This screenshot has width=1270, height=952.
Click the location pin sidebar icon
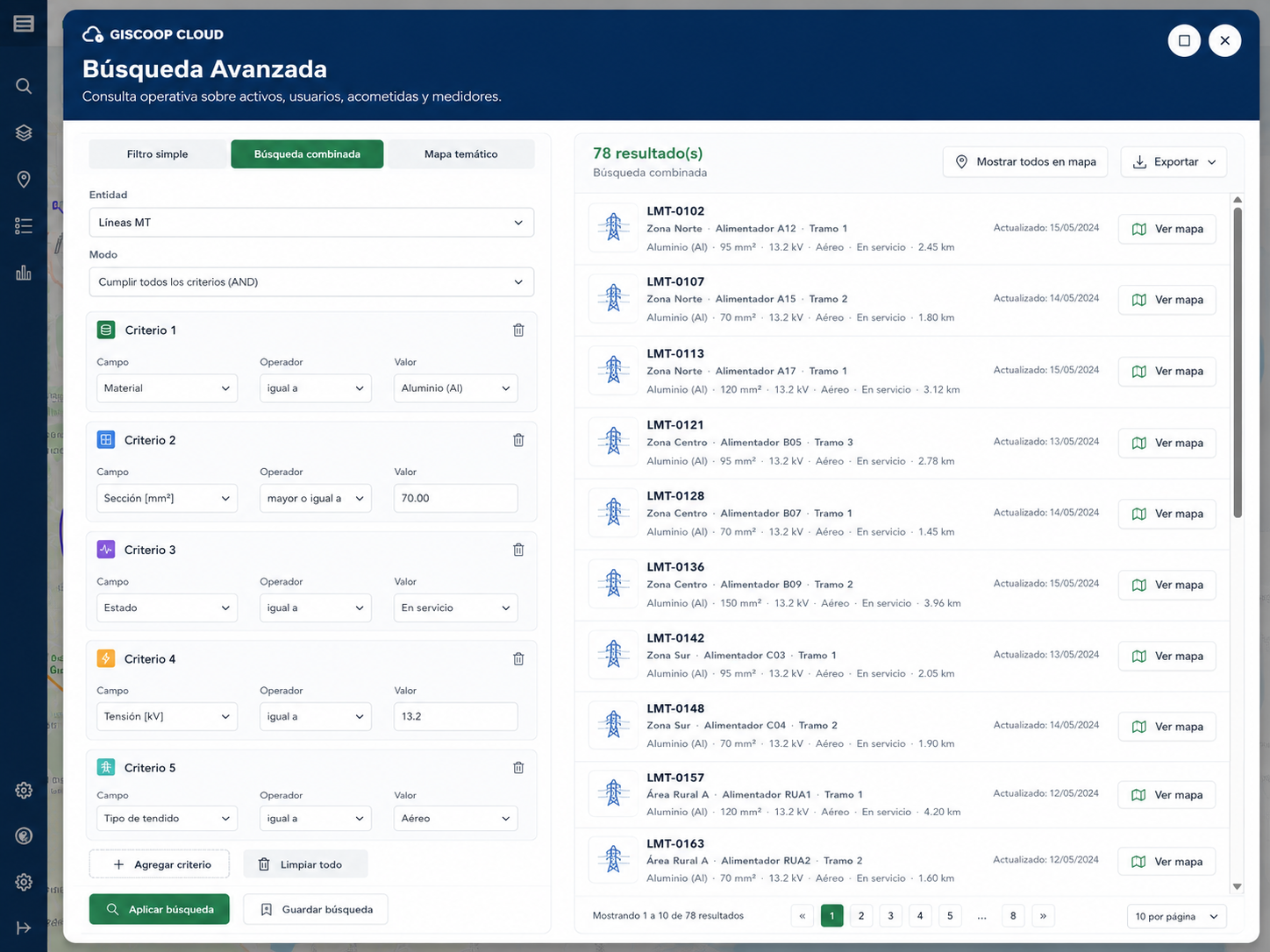[24, 180]
